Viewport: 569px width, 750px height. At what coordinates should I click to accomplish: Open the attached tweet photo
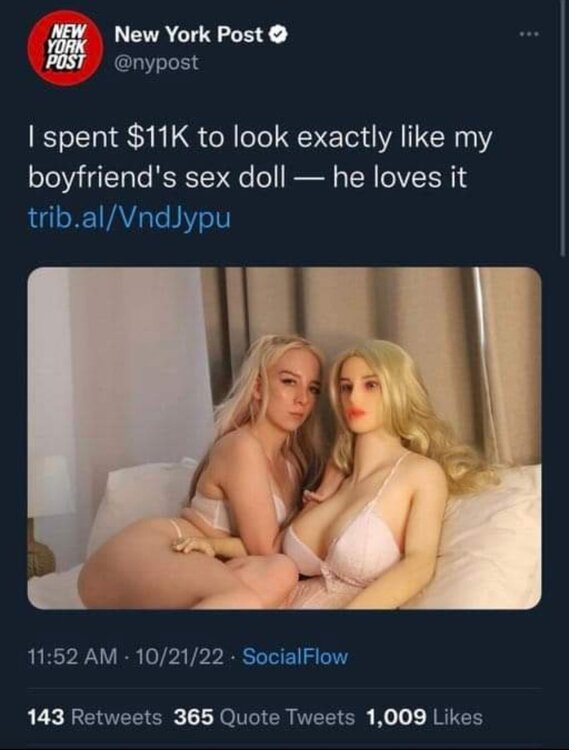click(x=284, y=438)
